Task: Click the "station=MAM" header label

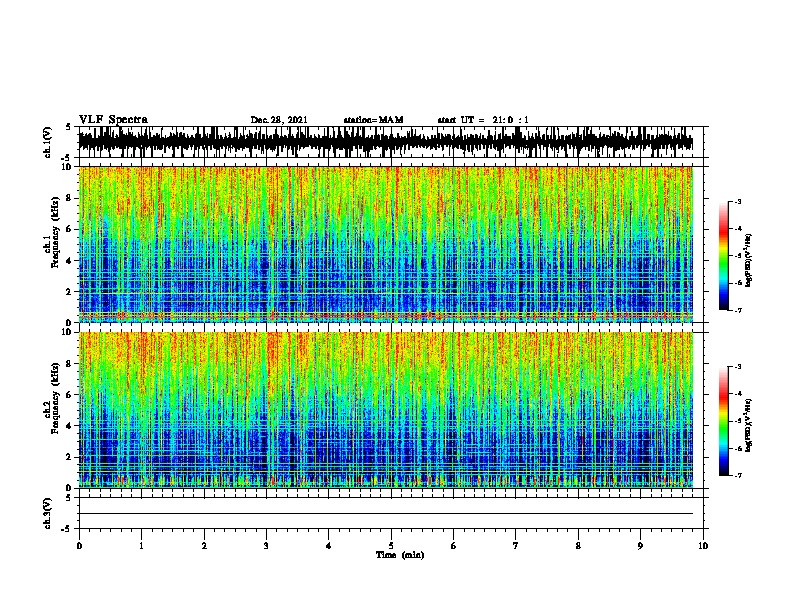Action: 373,120
